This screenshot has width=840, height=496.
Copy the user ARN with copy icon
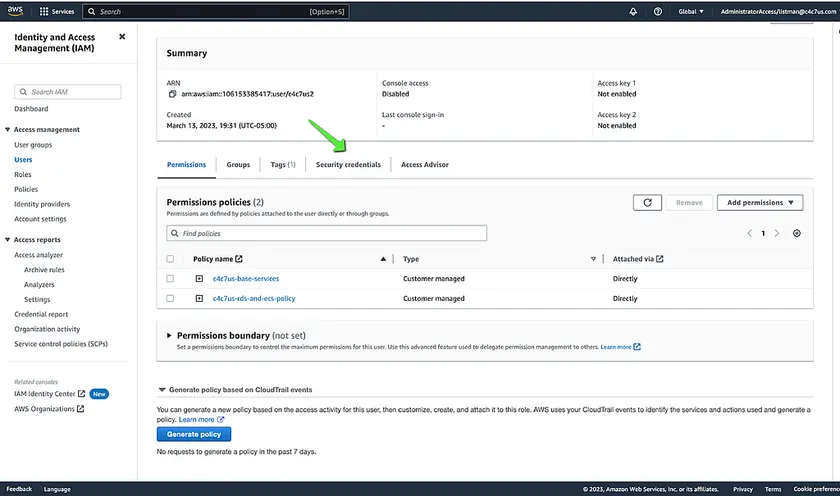[x=172, y=94]
